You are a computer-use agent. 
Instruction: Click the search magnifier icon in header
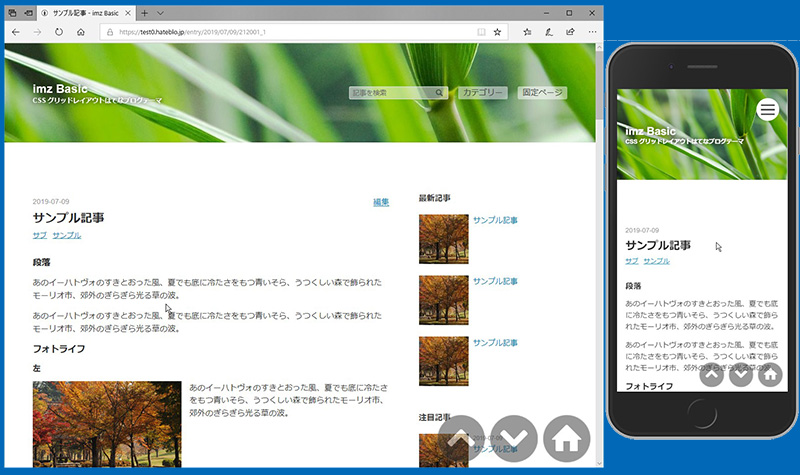click(439, 93)
